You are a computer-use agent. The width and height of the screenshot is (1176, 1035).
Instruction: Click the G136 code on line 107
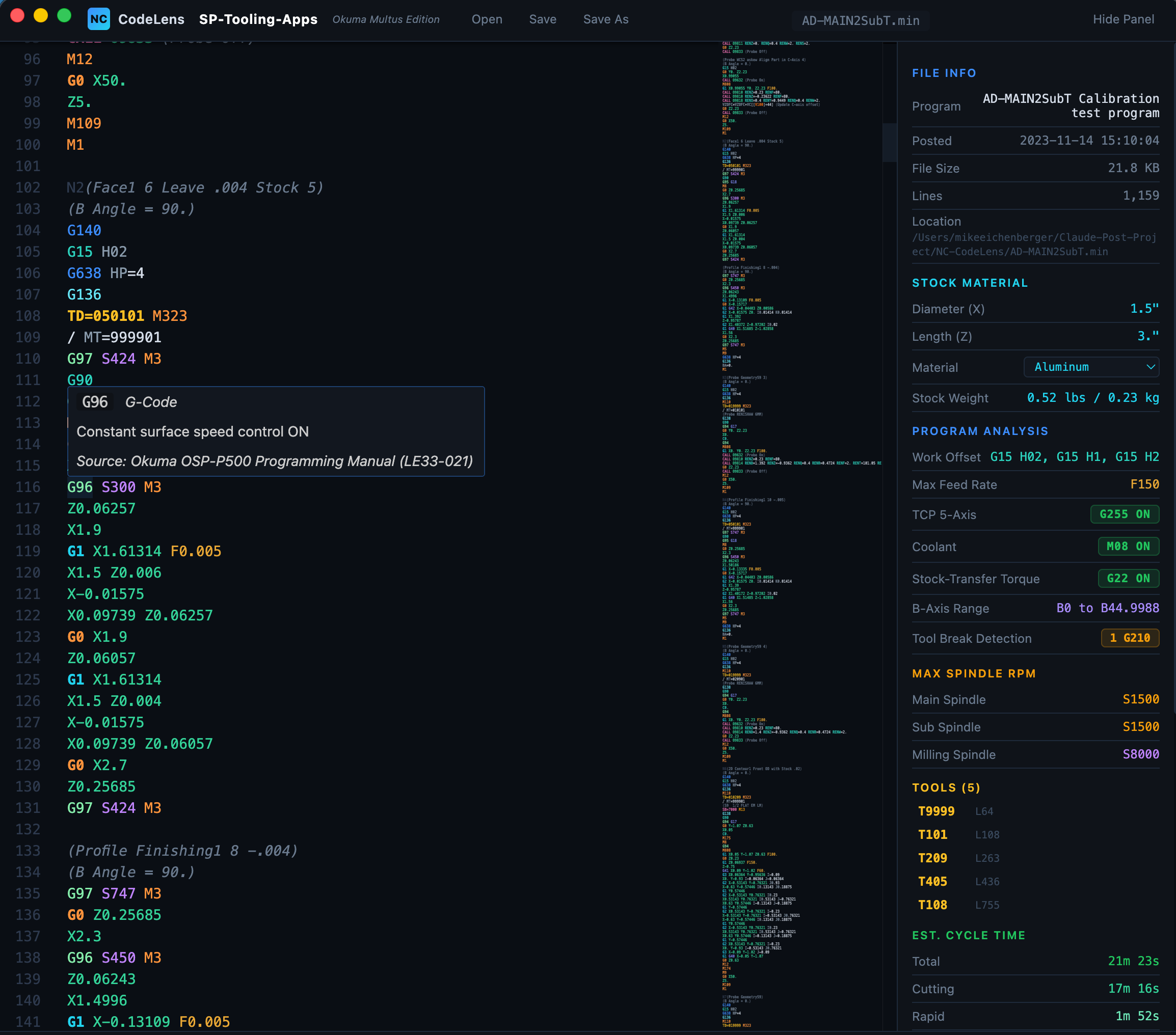click(x=84, y=294)
